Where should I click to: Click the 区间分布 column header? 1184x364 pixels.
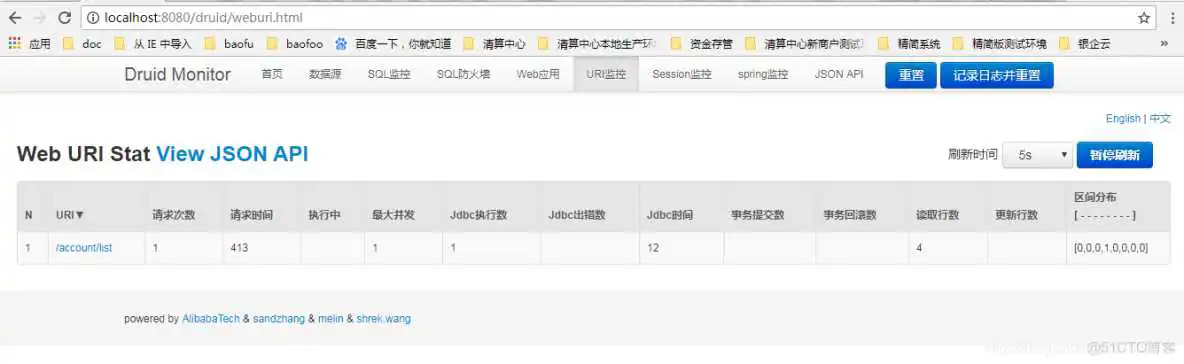point(1096,198)
